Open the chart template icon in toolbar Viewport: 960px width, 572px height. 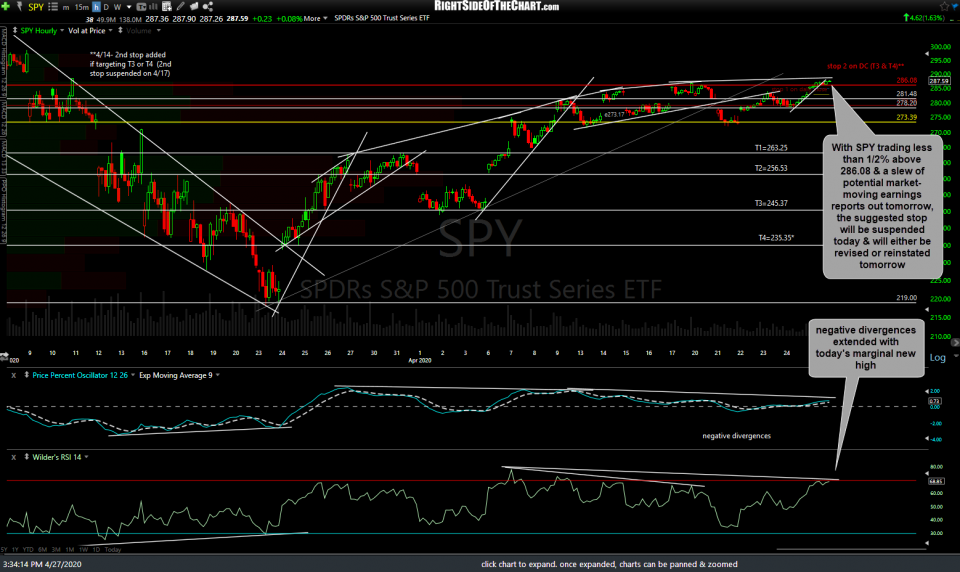pyautogui.click(x=141, y=7)
